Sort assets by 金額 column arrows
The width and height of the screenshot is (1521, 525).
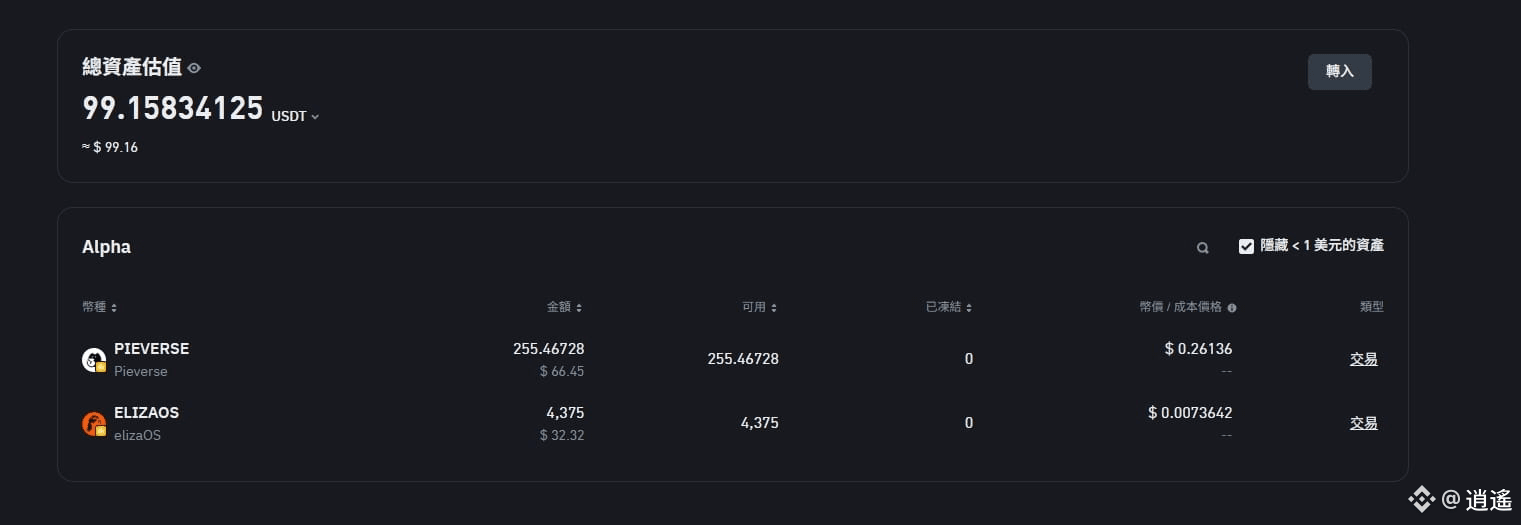579,308
